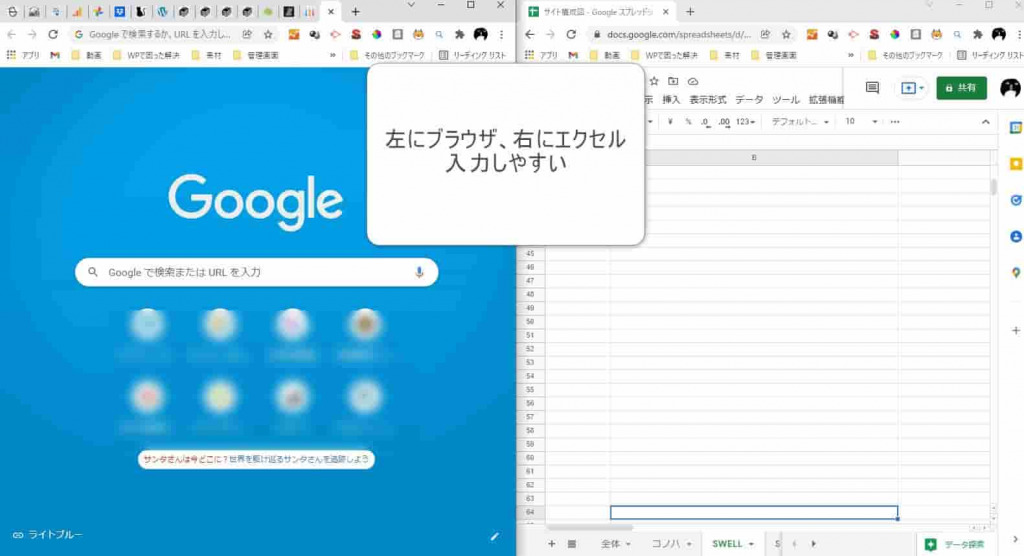Open the Dropbox Paper tab in the left browser

coord(120,12)
